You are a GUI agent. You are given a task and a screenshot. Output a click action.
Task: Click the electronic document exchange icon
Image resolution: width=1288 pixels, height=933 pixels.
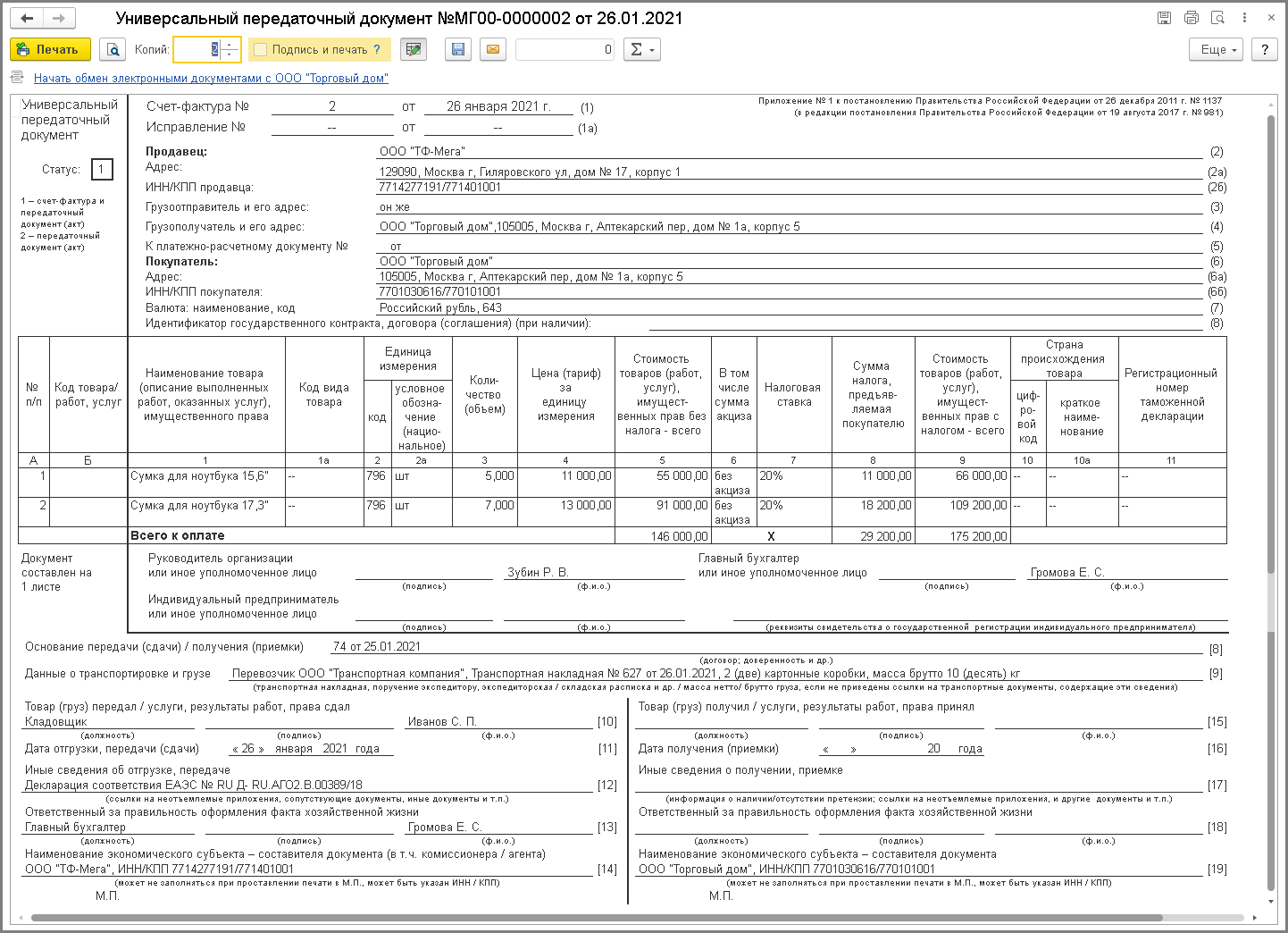click(18, 78)
